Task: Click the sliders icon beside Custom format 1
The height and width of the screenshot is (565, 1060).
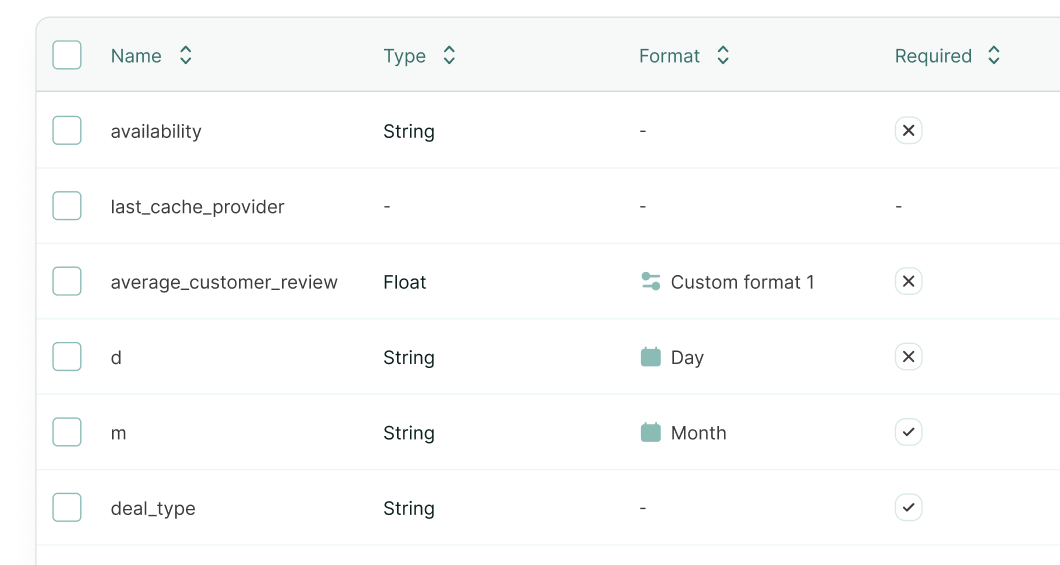Action: tap(650, 282)
